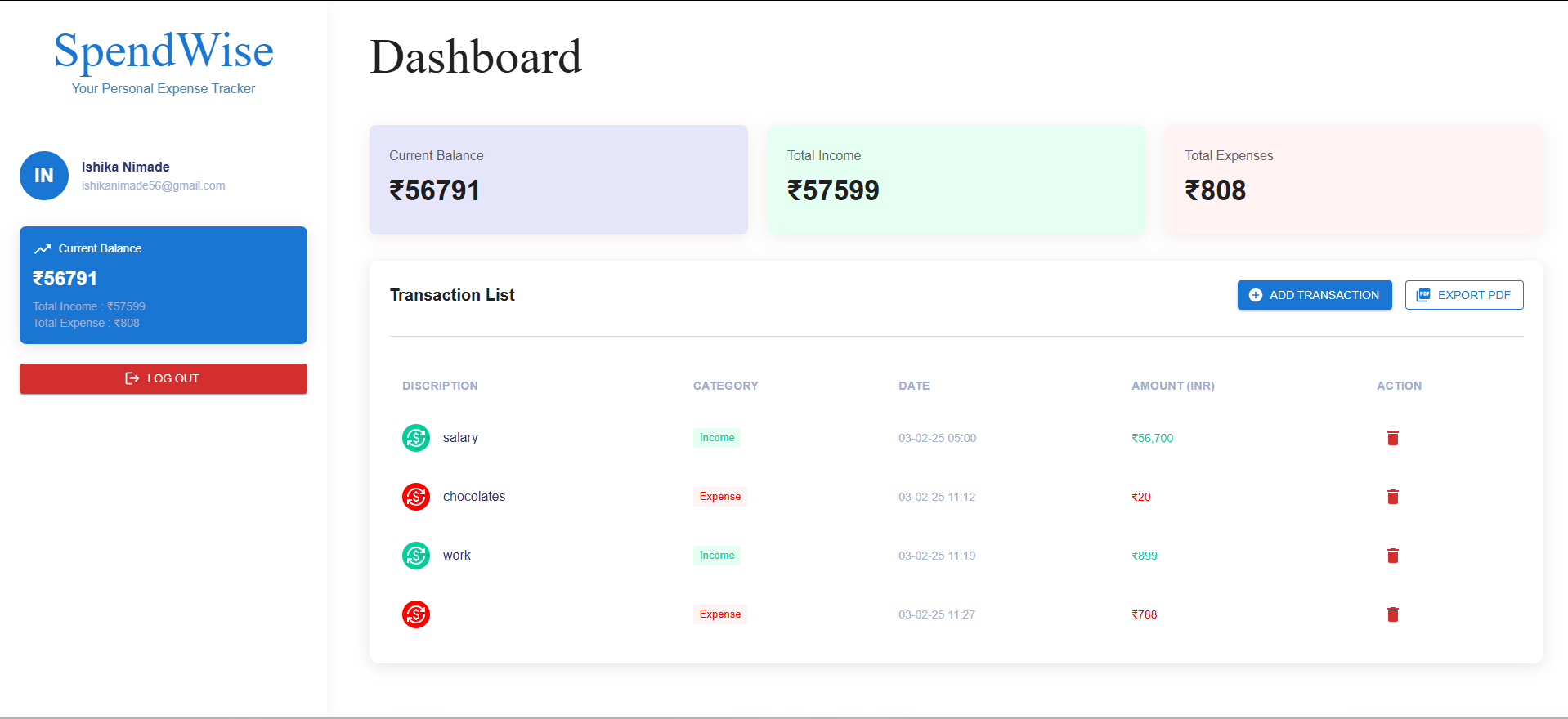The height and width of the screenshot is (719, 1568).
Task: Delete the ₹788 expense entry
Action: [1393, 614]
